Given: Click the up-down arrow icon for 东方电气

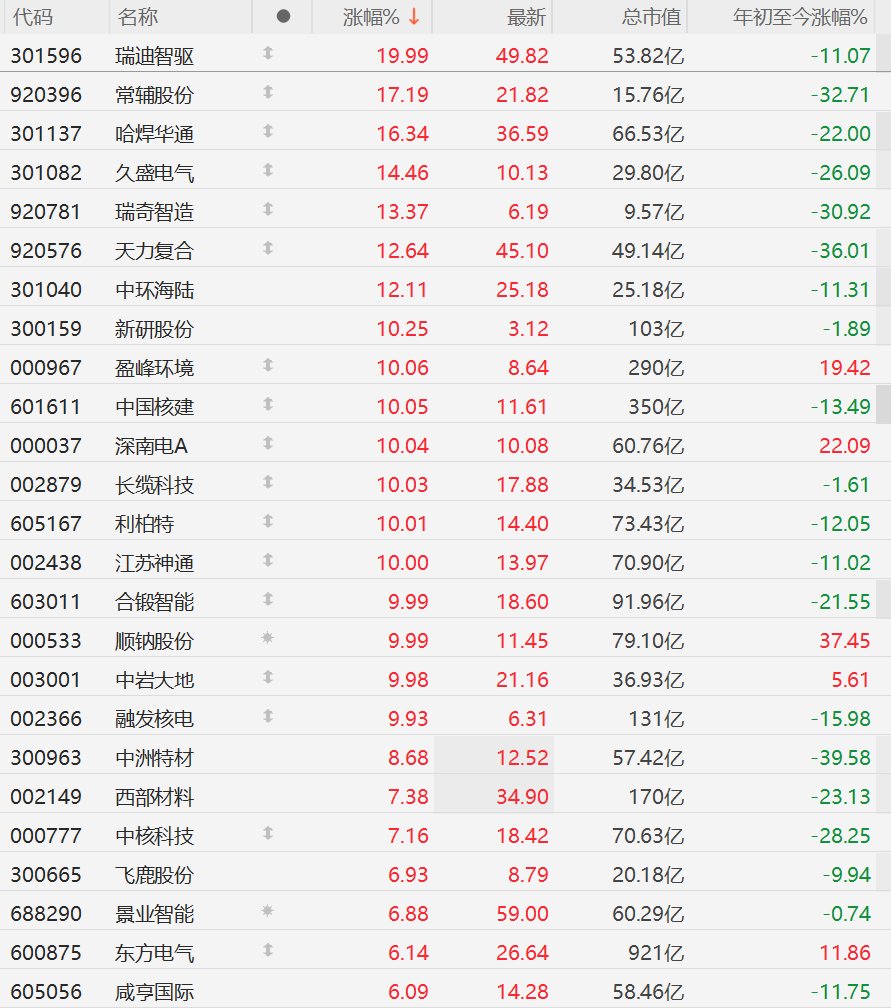Looking at the screenshot, I should coord(268,950).
